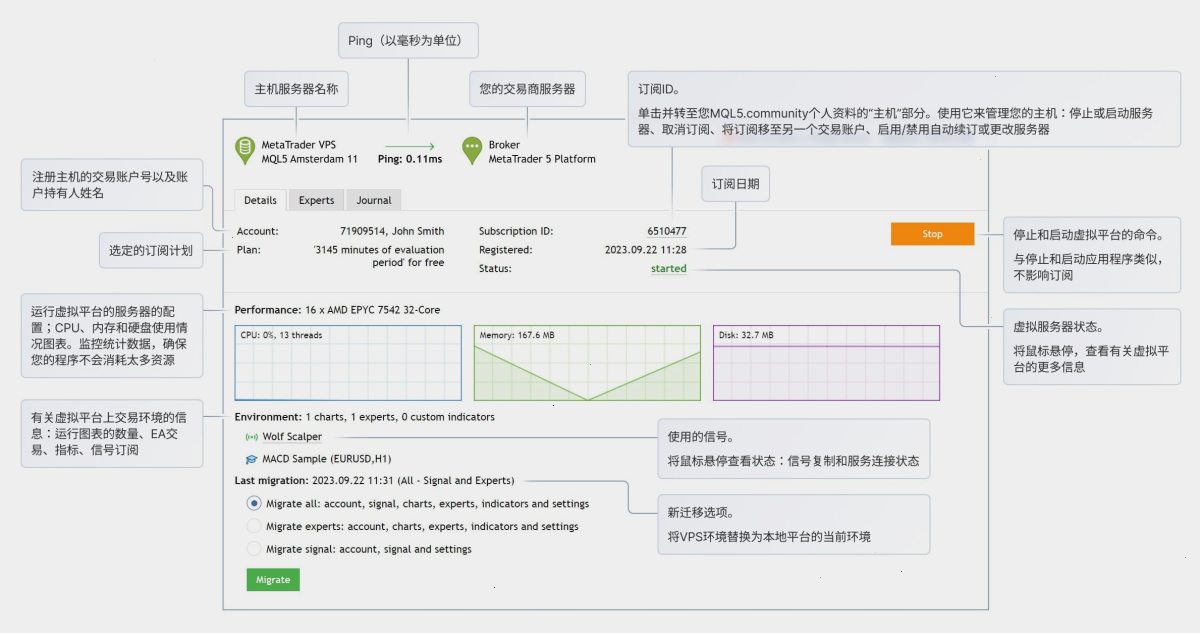This screenshot has width=1200, height=633.
Task: Click the Memory 167.6 MB chart
Action: (587, 363)
